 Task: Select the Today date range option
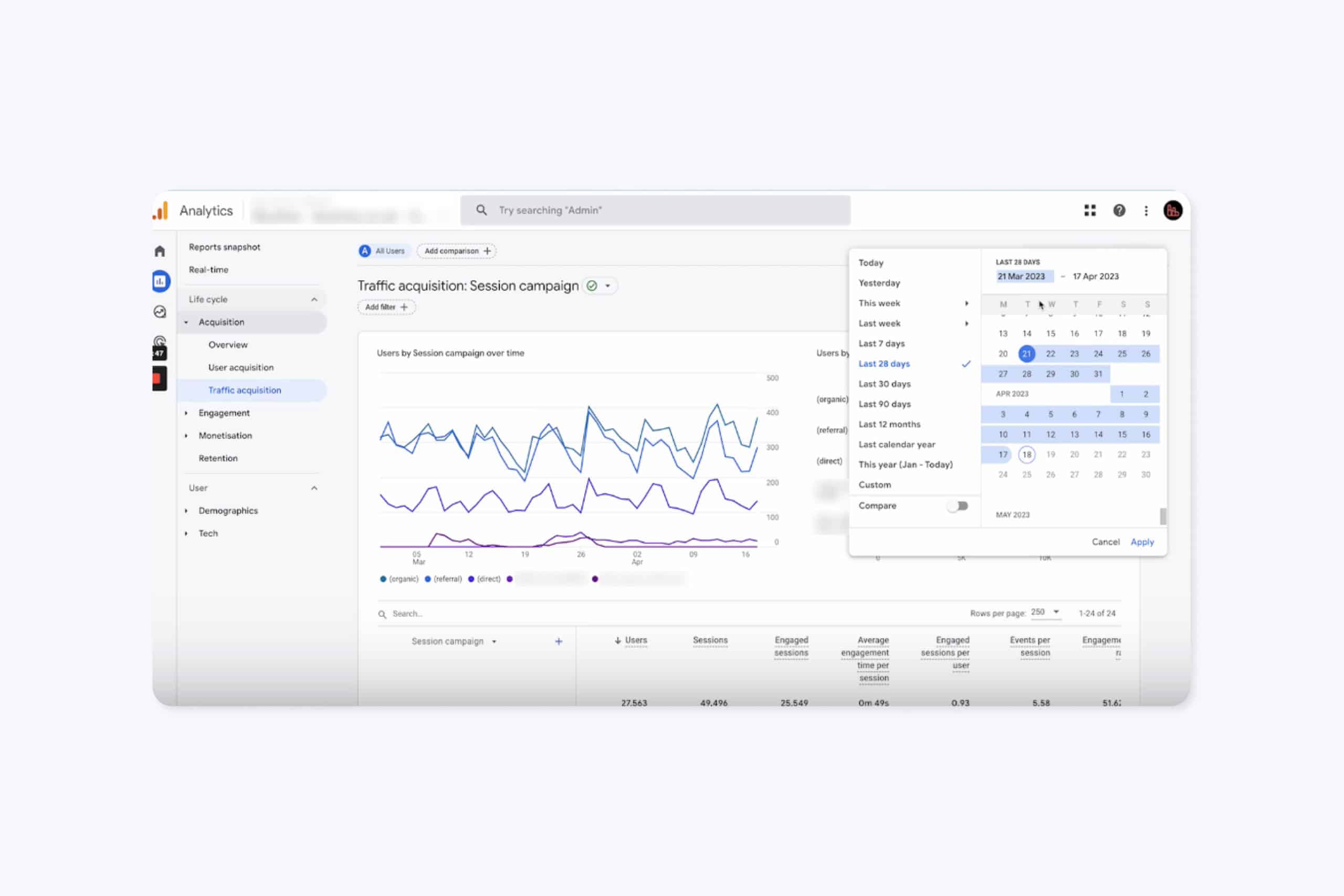click(x=870, y=262)
